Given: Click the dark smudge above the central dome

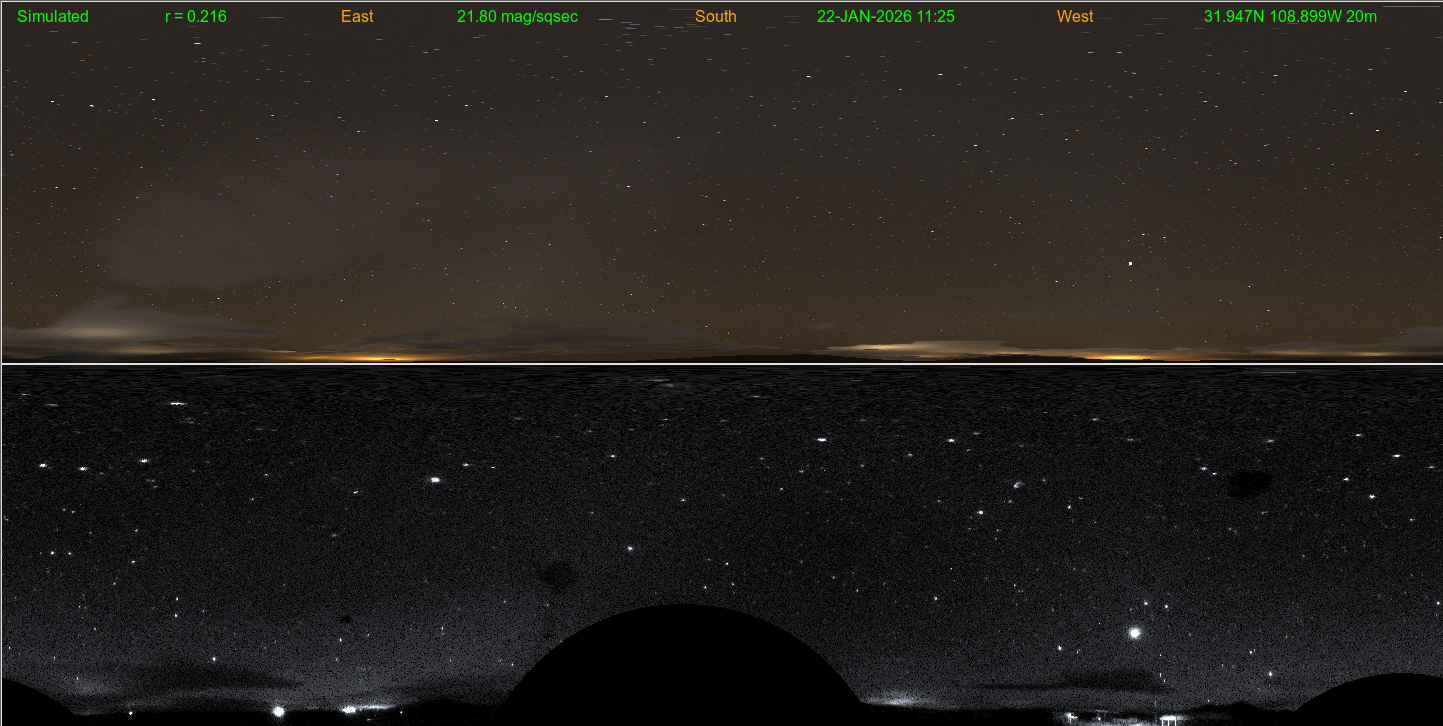Looking at the screenshot, I should [x=553, y=574].
